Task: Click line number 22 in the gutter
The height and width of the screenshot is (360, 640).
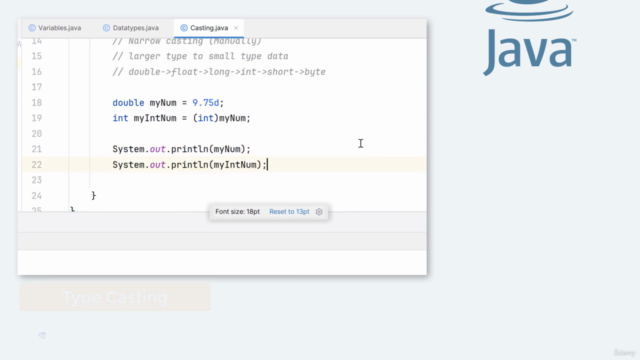Action: pyautogui.click(x=37, y=164)
